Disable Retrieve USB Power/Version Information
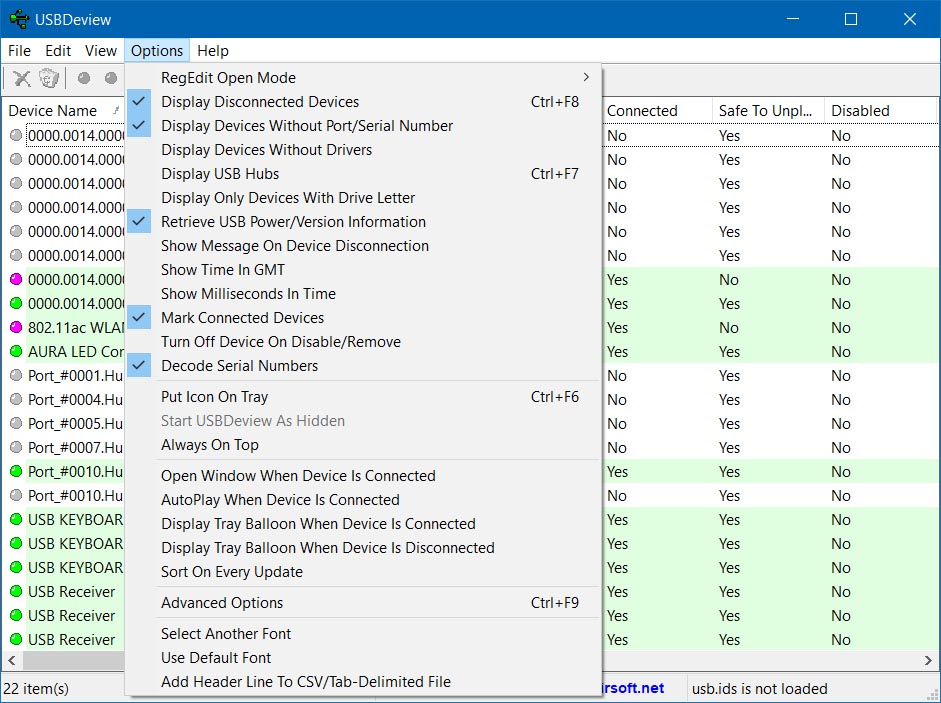The image size is (941, 703). coord(363,222)
